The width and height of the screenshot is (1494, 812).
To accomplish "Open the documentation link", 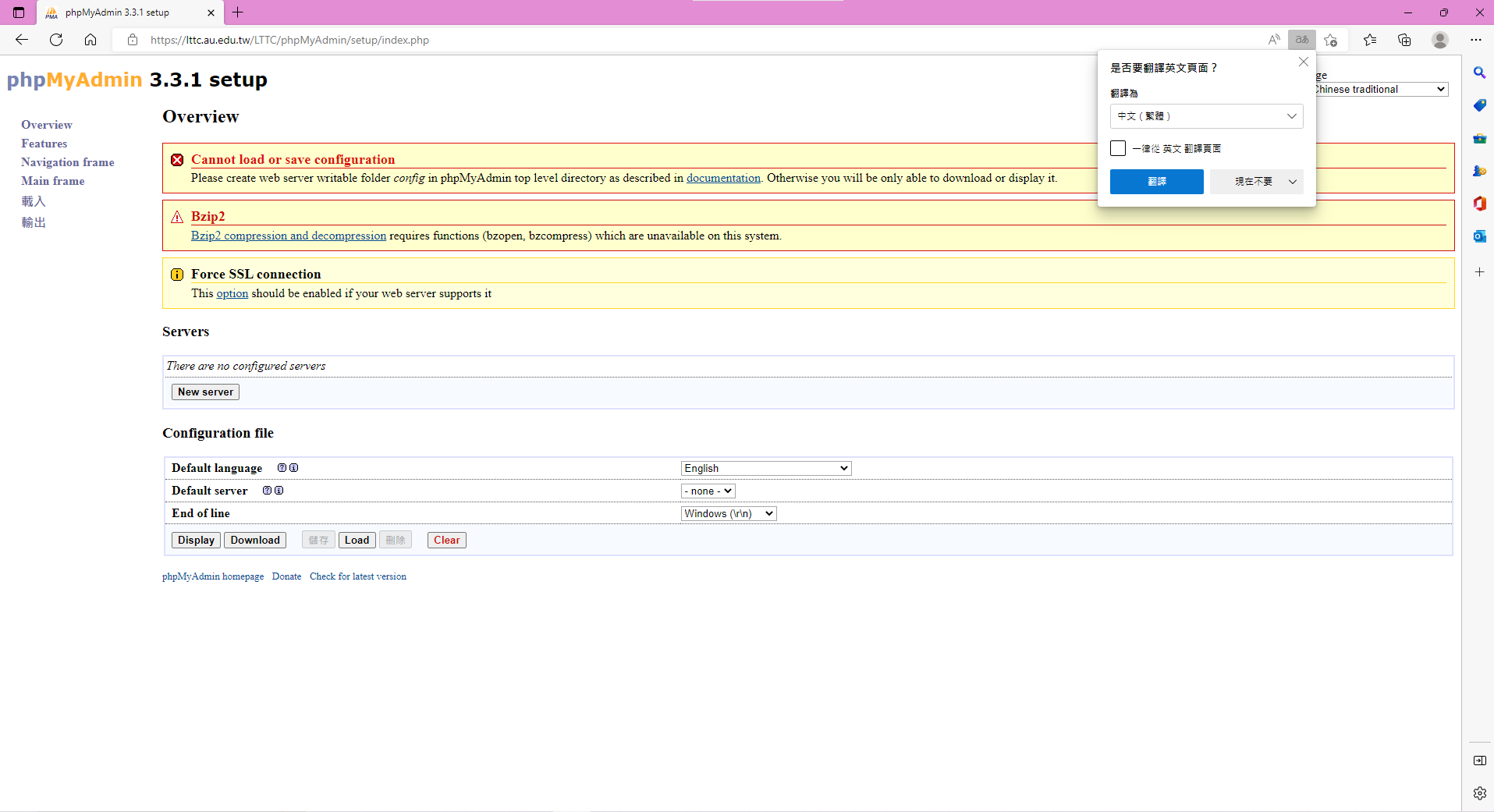I will 723,178.
